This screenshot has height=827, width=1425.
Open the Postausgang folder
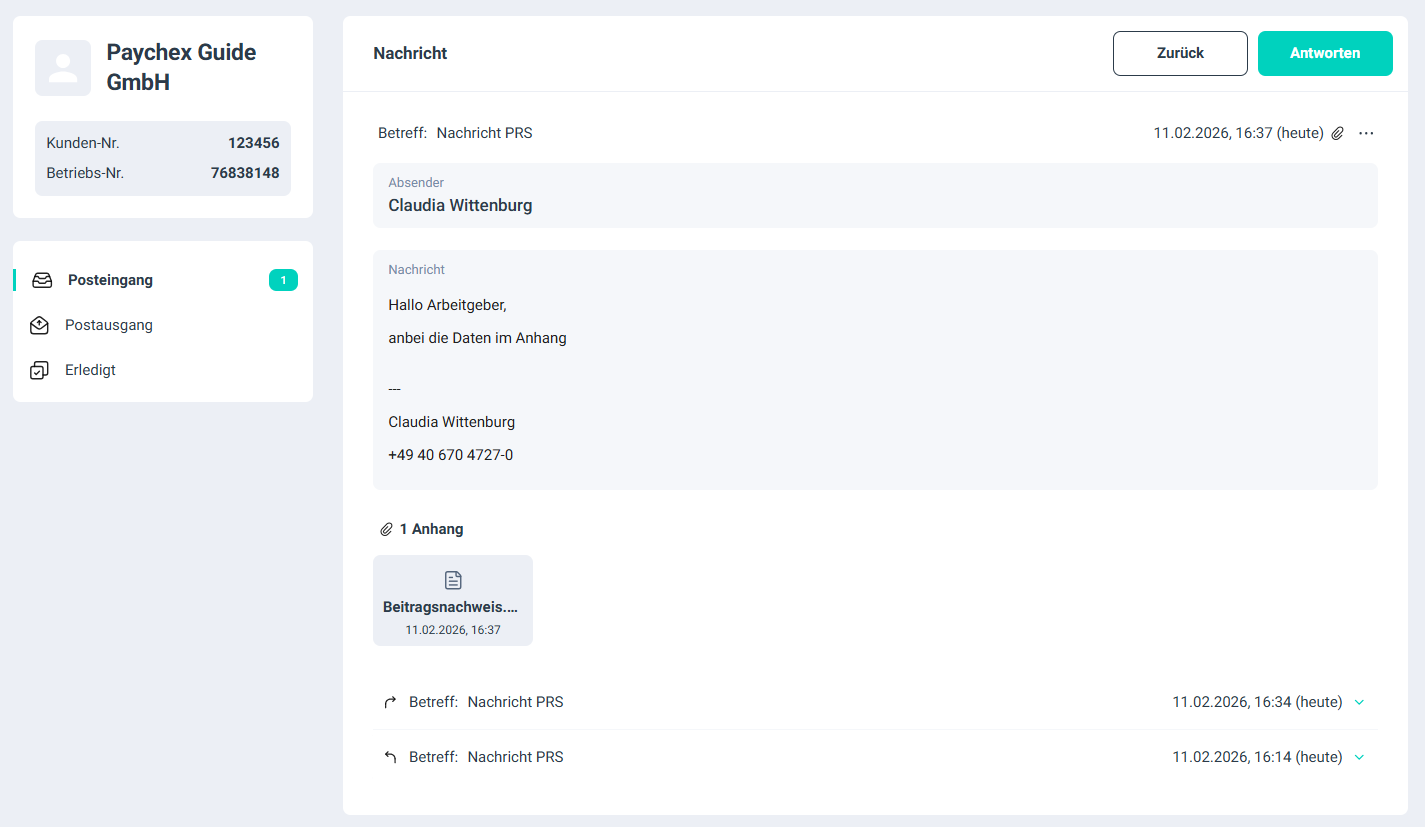click(109, 325)
